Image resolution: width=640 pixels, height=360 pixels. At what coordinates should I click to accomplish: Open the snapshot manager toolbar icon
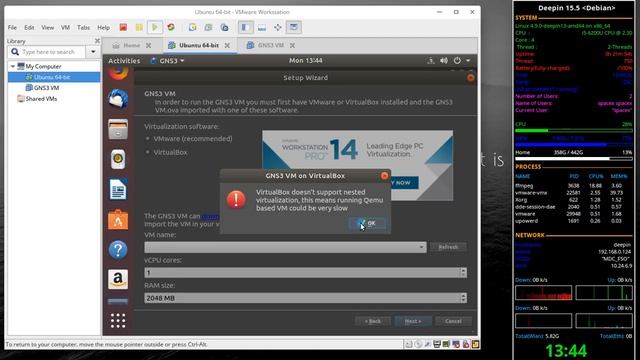point(224,27)
